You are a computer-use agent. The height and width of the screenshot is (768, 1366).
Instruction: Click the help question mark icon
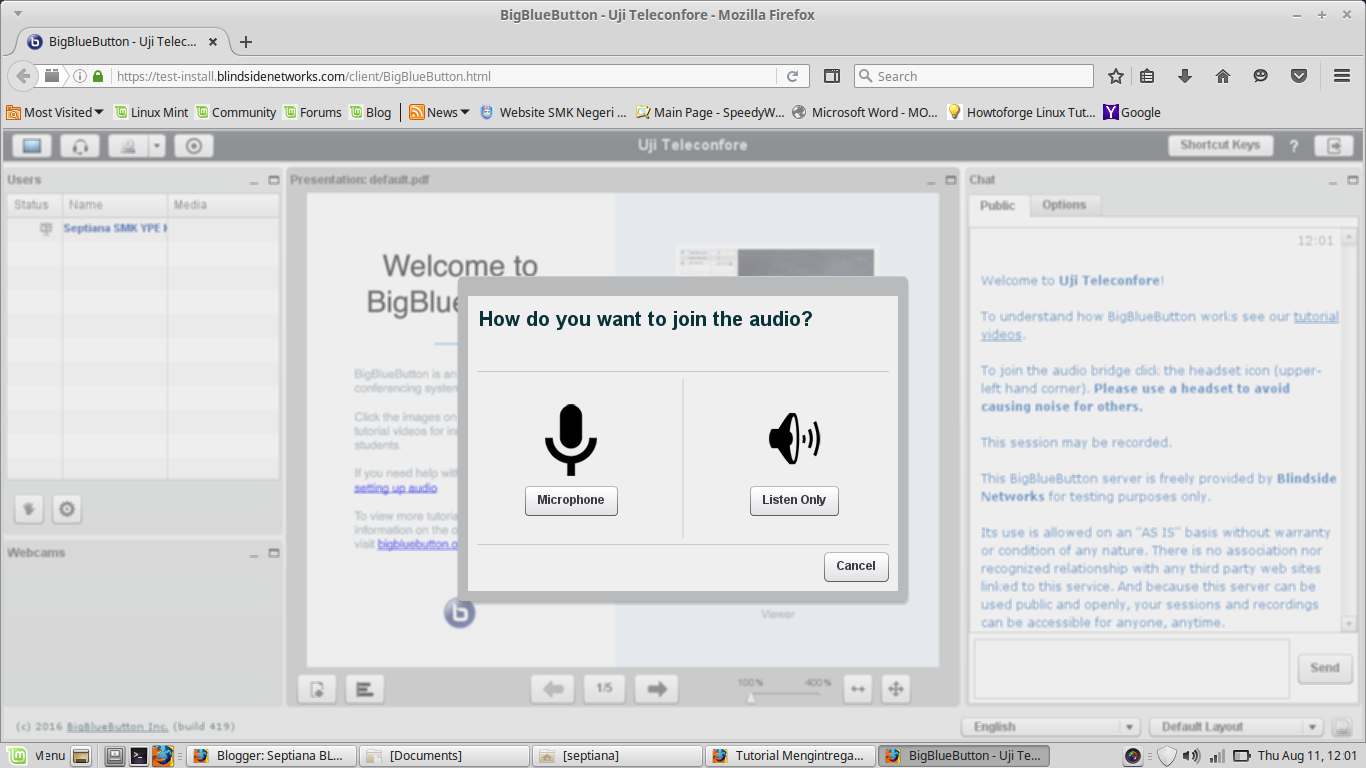(x=1293, y=146)
